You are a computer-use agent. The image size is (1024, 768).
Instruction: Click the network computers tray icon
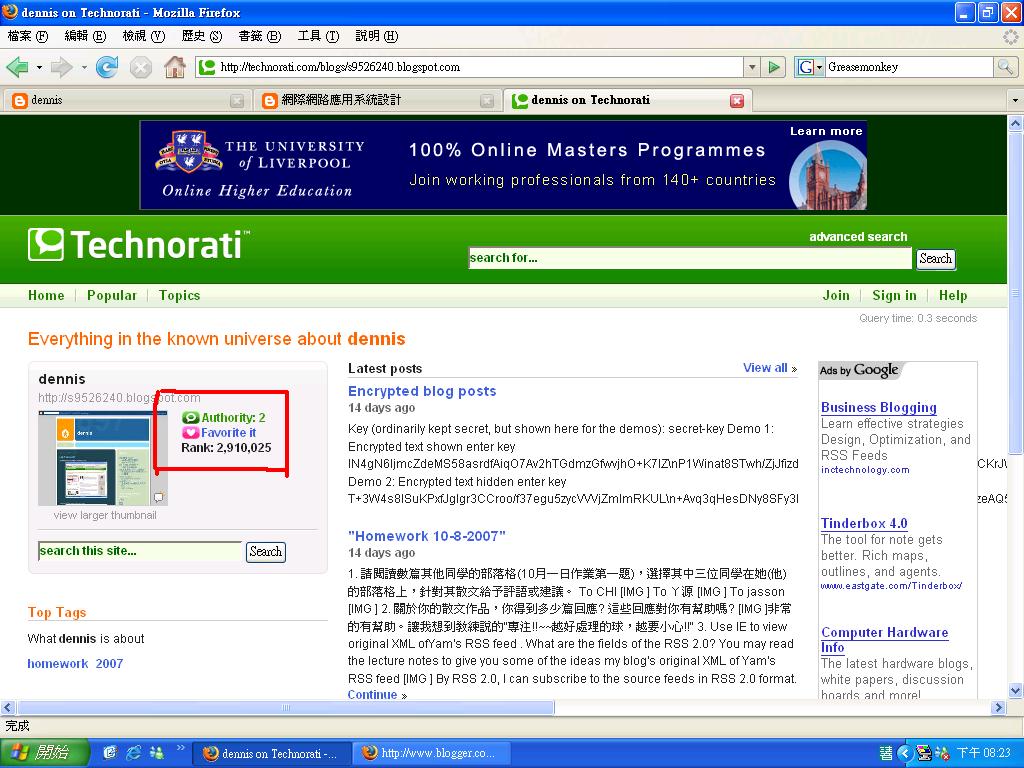[923, 753]
